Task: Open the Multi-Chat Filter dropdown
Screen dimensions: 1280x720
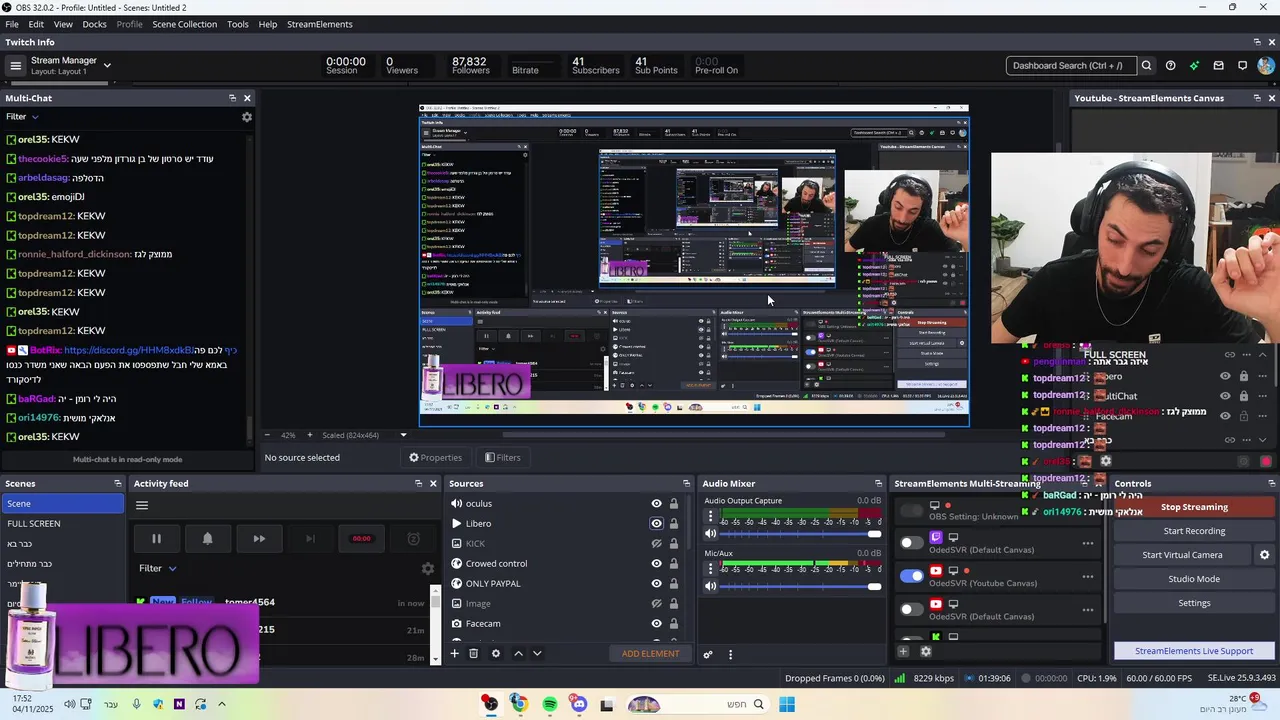Action: (22, 117)
